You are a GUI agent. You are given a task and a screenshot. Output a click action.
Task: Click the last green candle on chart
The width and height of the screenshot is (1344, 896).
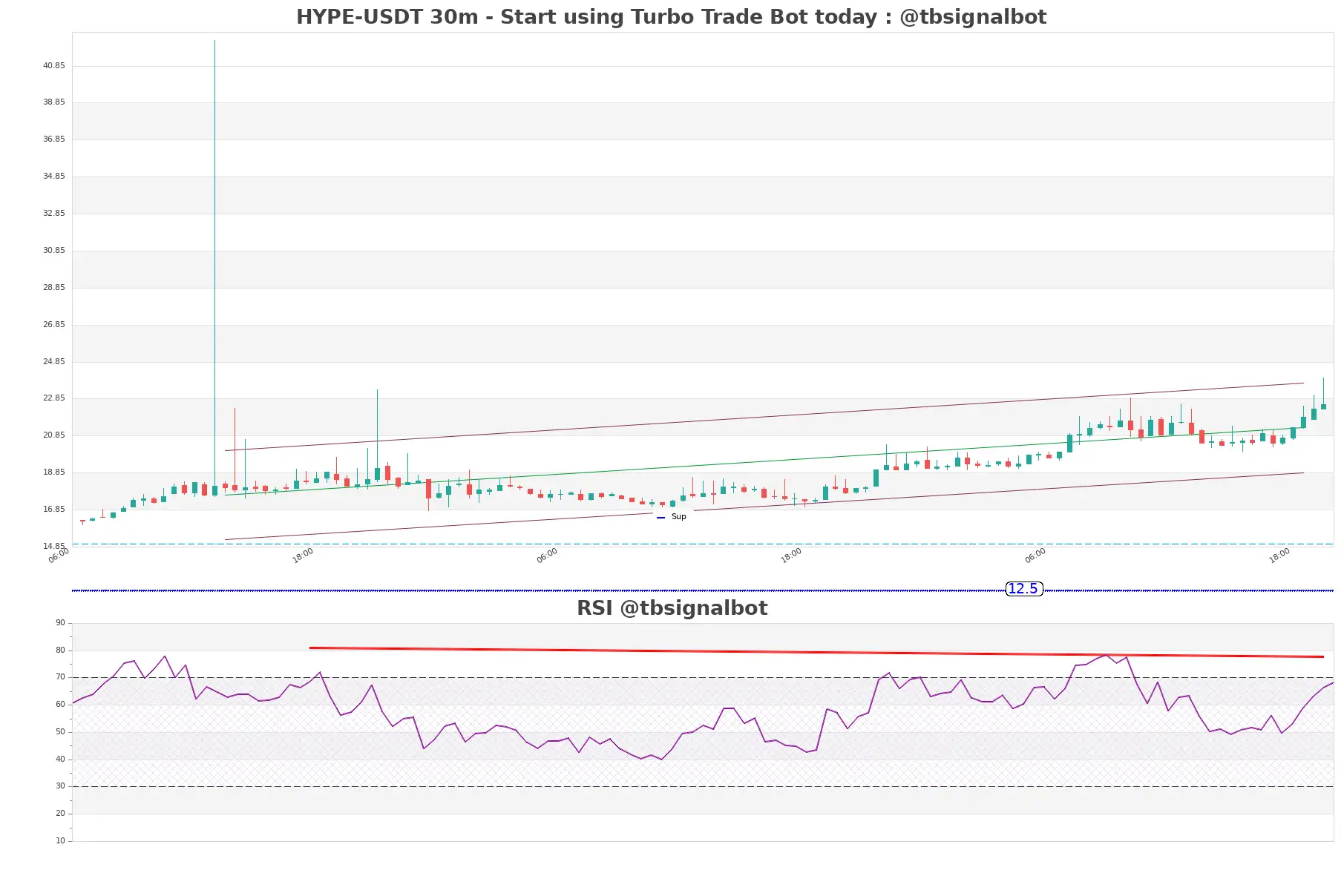[x=1323, y=406]
